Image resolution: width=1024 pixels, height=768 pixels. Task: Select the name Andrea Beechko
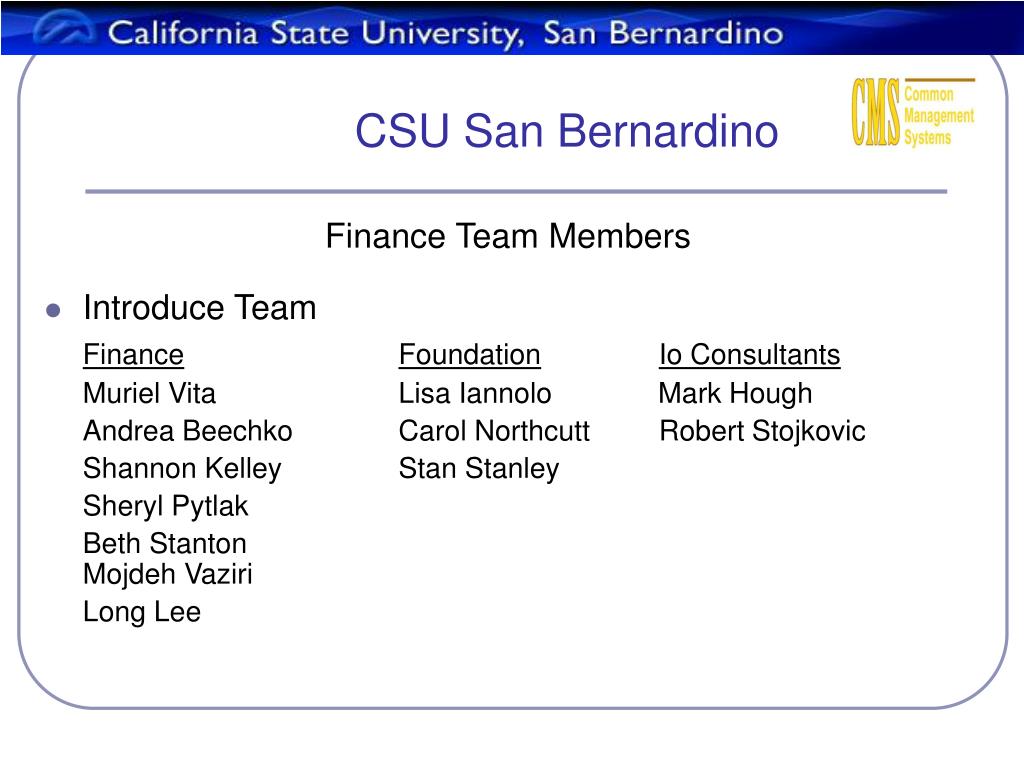(x=187, y=431)
